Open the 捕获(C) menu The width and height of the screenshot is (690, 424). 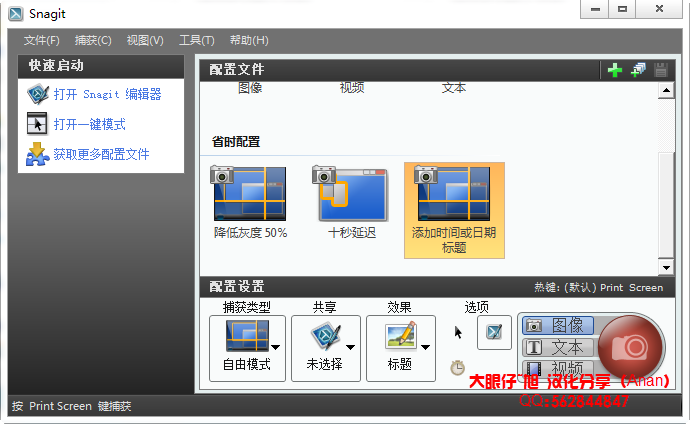point(93,40)
